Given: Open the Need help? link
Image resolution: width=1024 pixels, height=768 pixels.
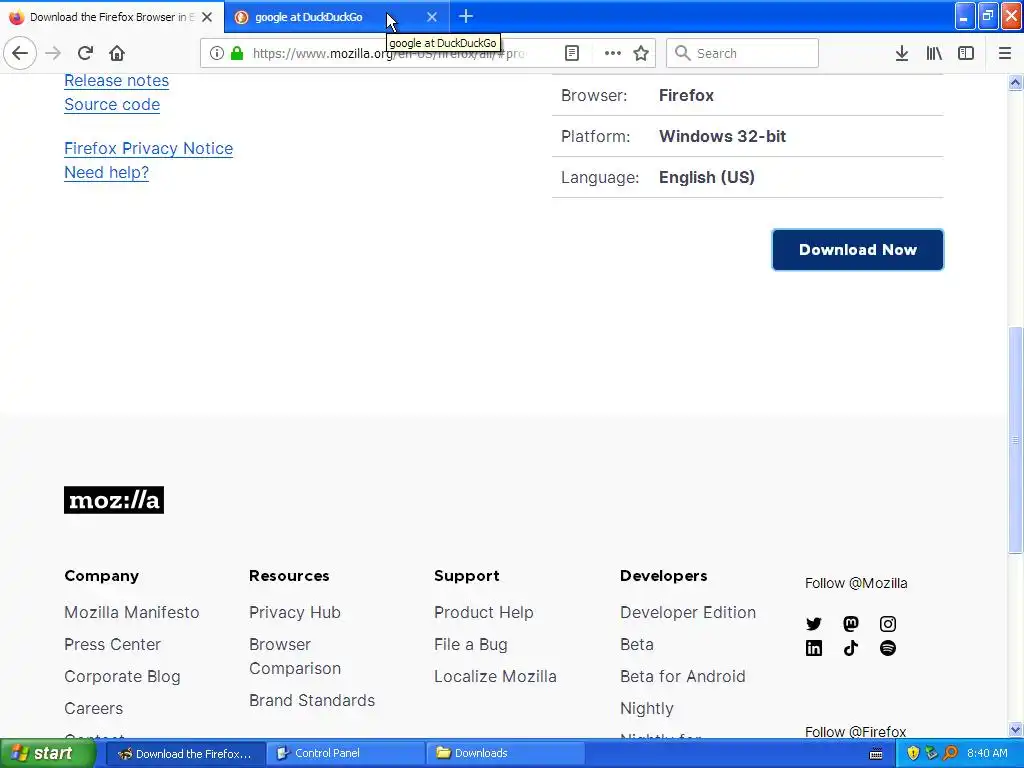Looking at the screenshot, I should coord(106,172).
